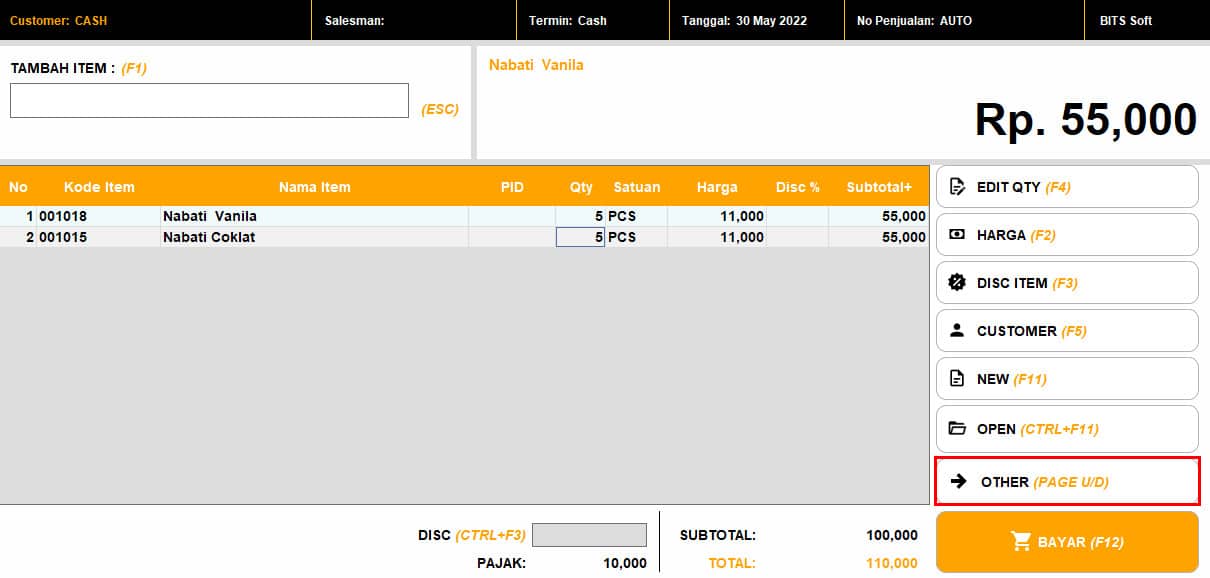Click the person icon on CUSTOMER
Image resolution: width=1210 pixels, height=578 pixels.
click(x=957, y=331)
